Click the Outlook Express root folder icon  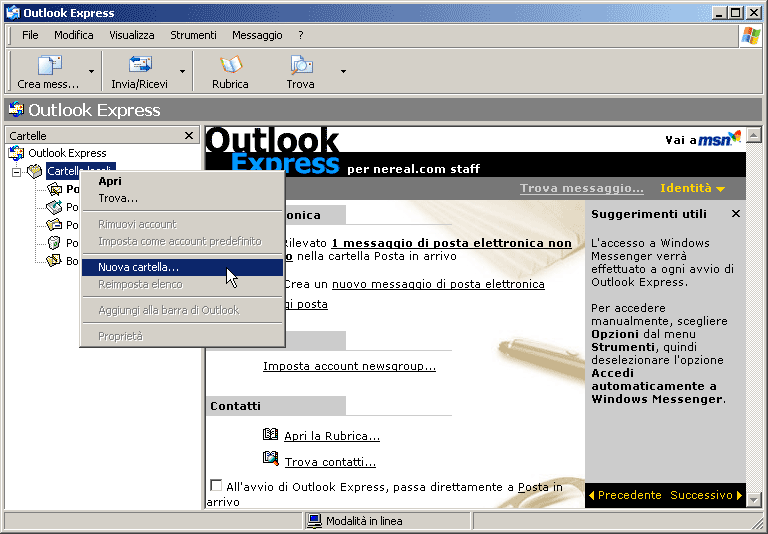click(16, 153)
